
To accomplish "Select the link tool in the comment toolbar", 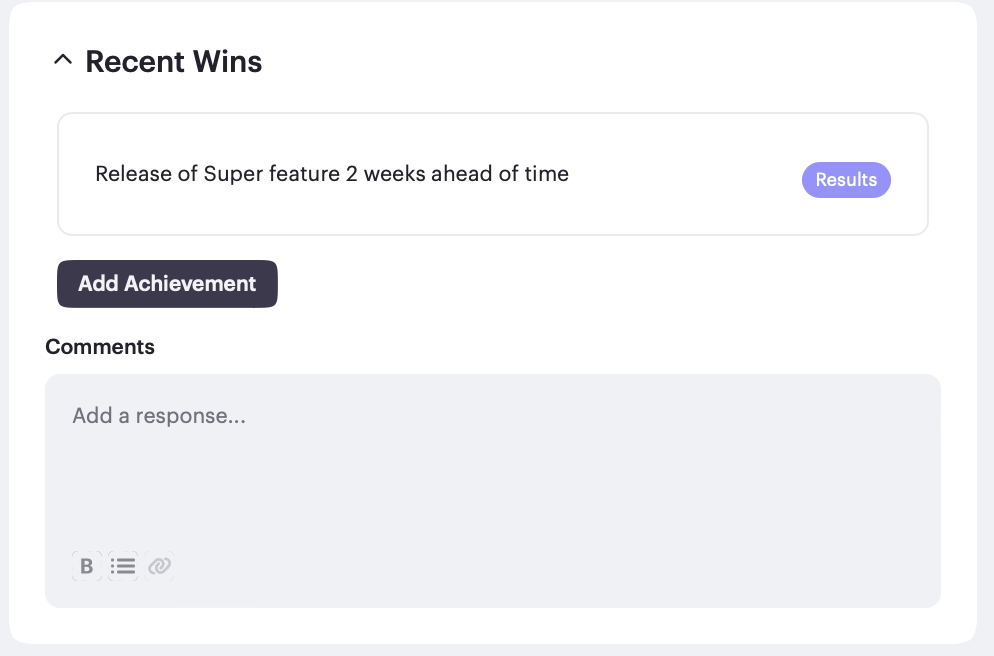I will pyautogui.click(x=159, y=566).
